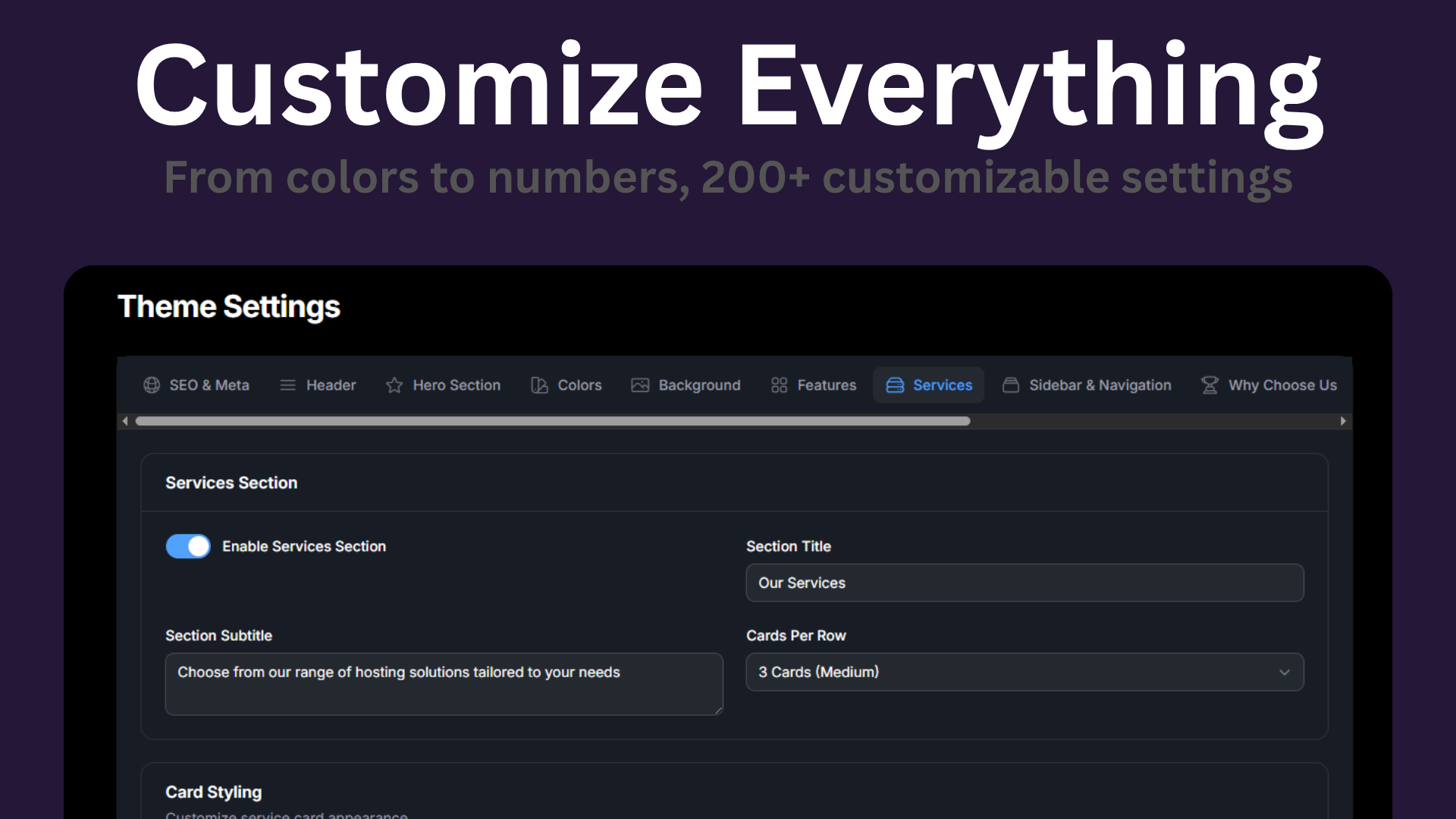Click the stacked server icon for Services
Screen dimensions: 1456x819
[x=895, y=385]
